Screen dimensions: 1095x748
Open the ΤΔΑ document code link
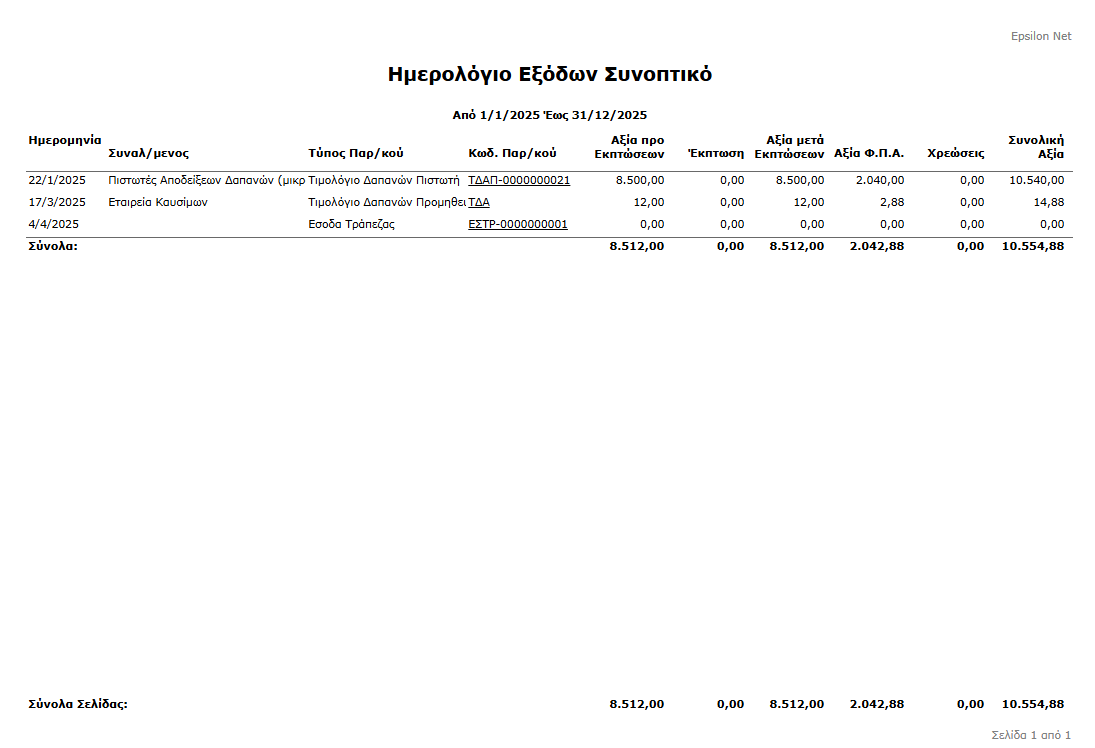click(478, 203)
